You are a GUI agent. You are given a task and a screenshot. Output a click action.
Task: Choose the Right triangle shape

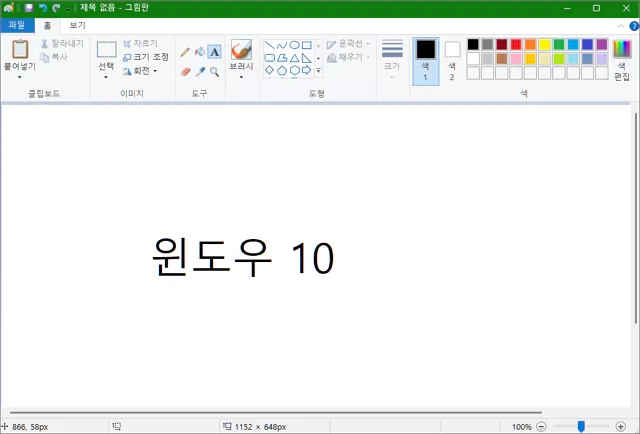(307, 58)
